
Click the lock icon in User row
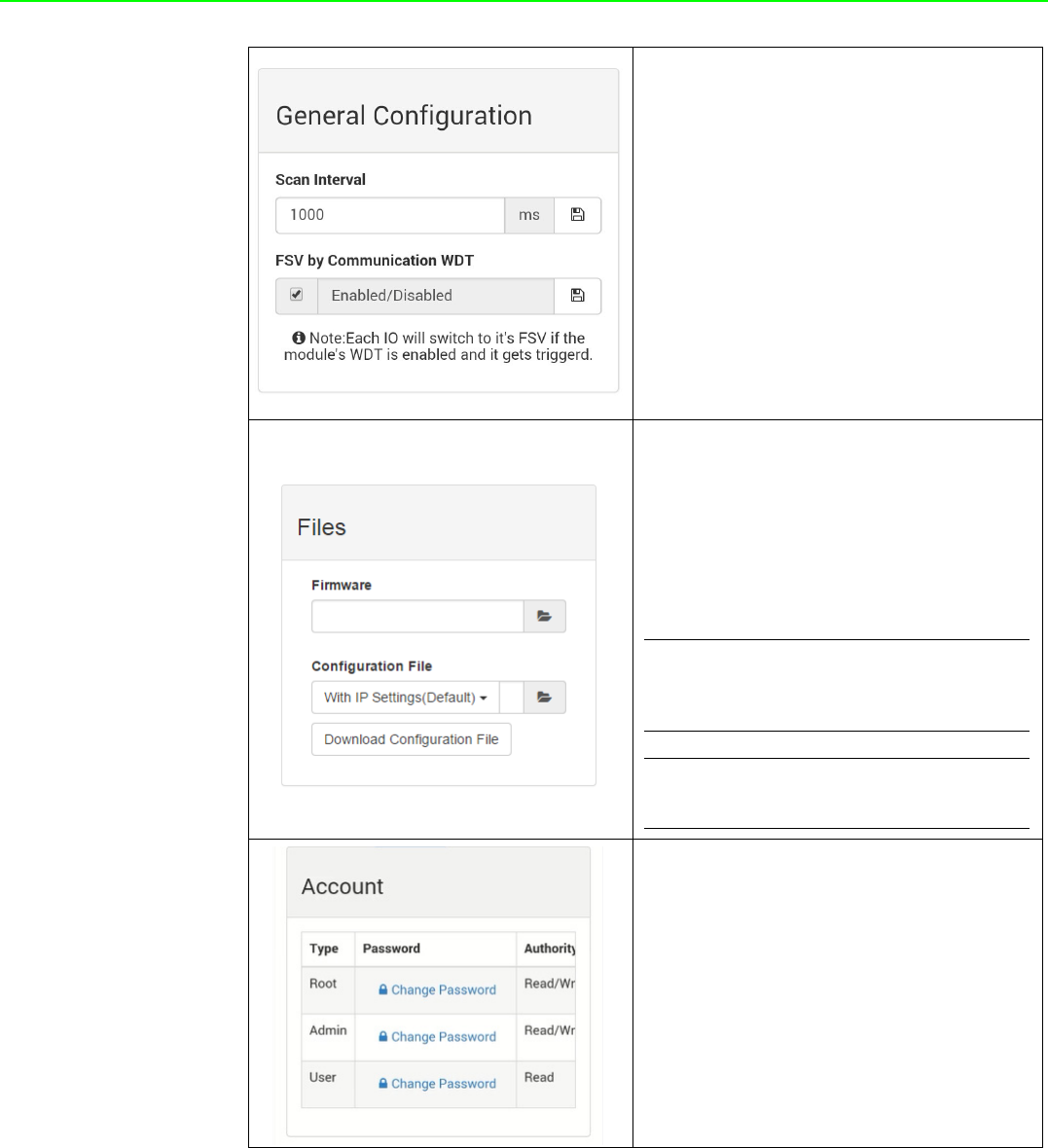[x=383, y=1084]
